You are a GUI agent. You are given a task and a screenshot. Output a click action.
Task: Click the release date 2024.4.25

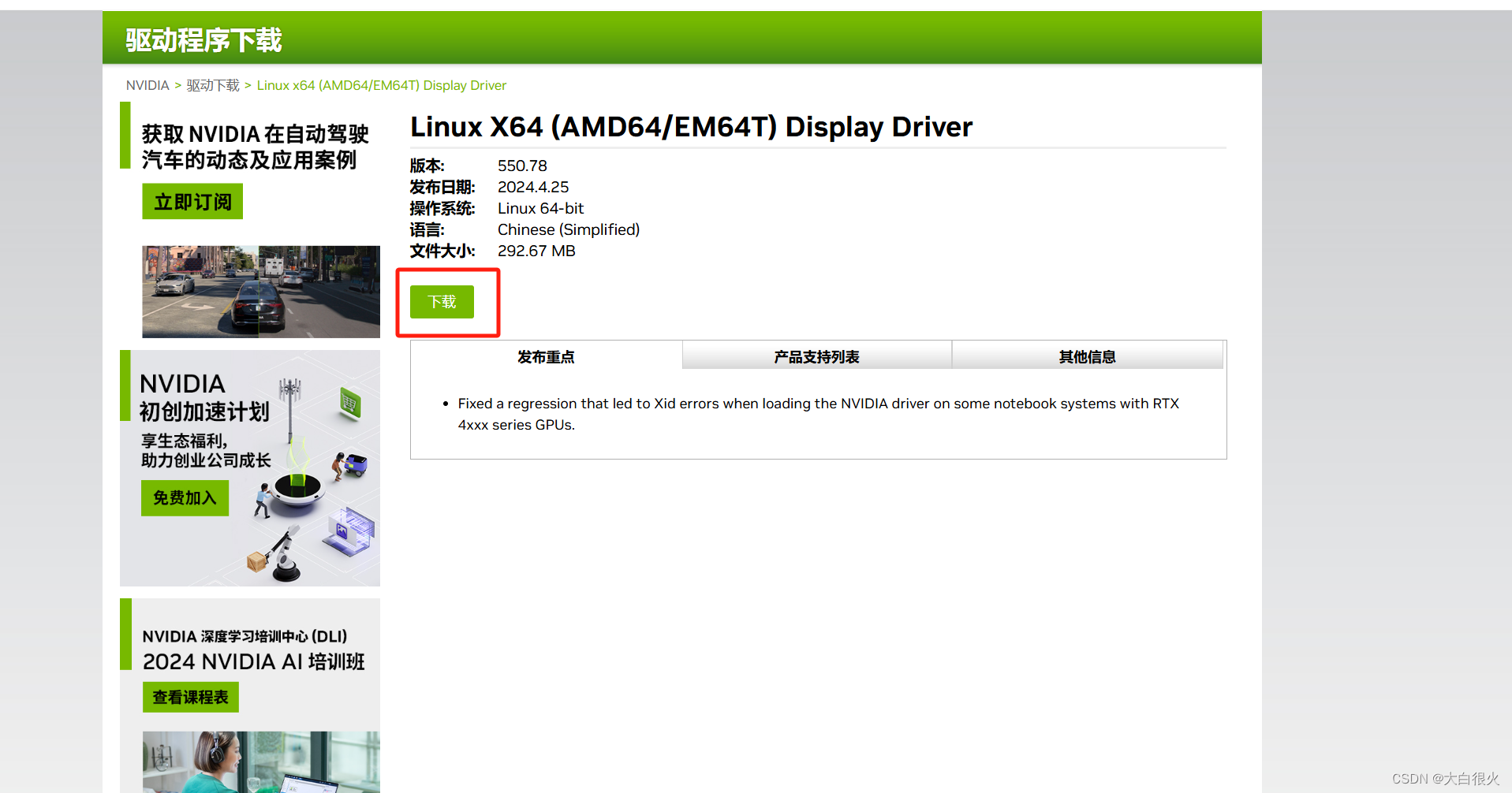tap(533, 187)
